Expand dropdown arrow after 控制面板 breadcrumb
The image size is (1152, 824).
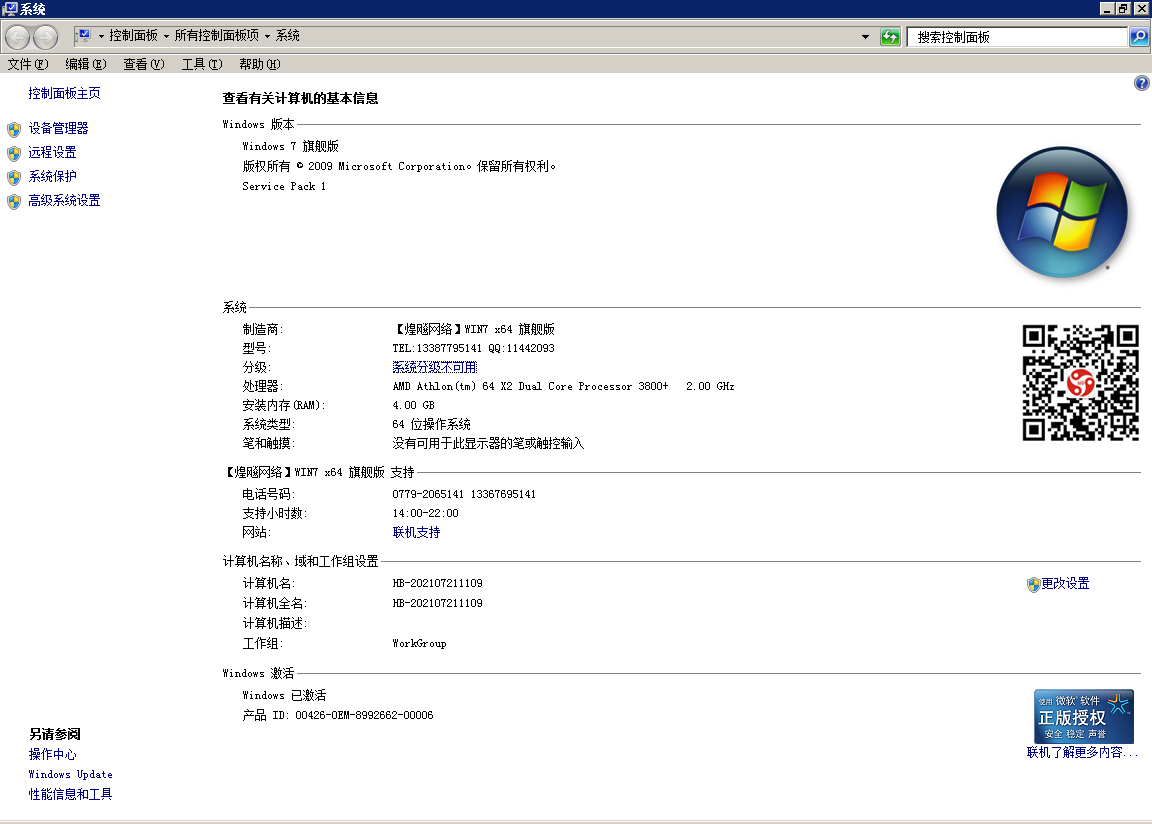[x=166, y=36]
